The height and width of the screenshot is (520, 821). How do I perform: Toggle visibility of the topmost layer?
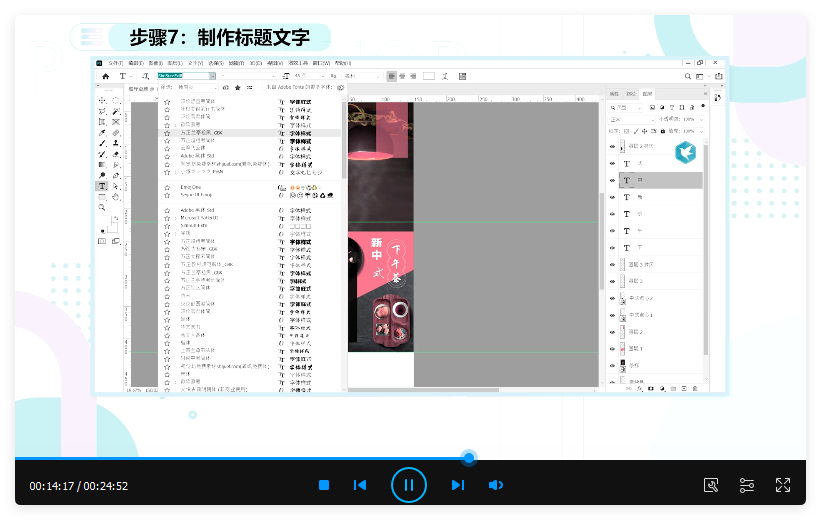[x=613, y=146]
